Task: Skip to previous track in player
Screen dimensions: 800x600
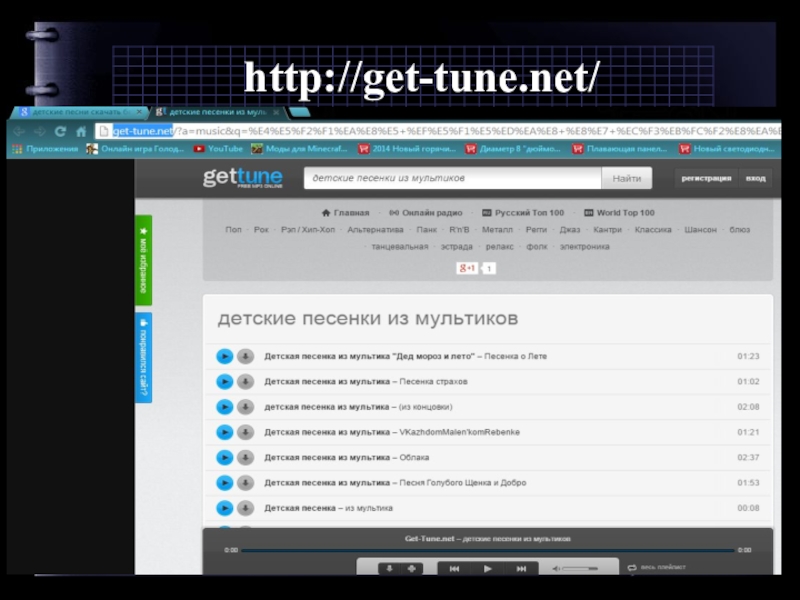Action: (454, 568)
